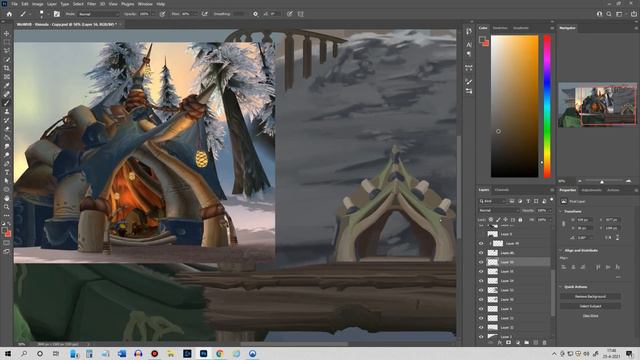Toggle lock all padlock icon
The height and width of the screenshot is (360, 640).
pyautogui.click(x=520, y=220)
